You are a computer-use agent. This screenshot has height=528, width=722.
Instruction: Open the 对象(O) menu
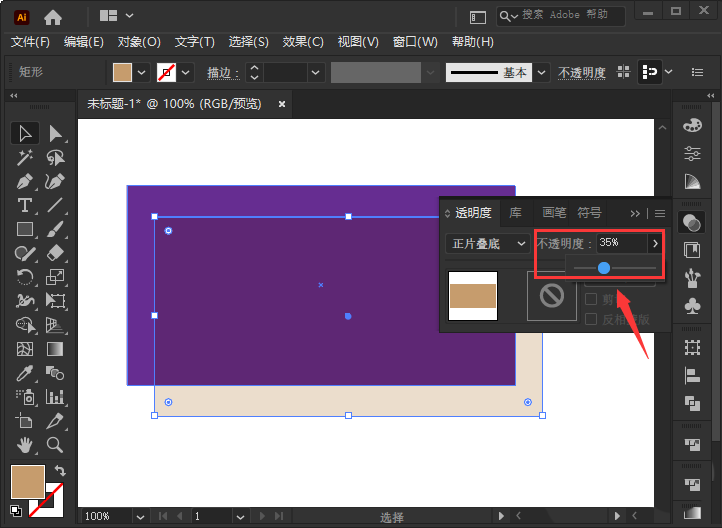(x=139, y=42)
